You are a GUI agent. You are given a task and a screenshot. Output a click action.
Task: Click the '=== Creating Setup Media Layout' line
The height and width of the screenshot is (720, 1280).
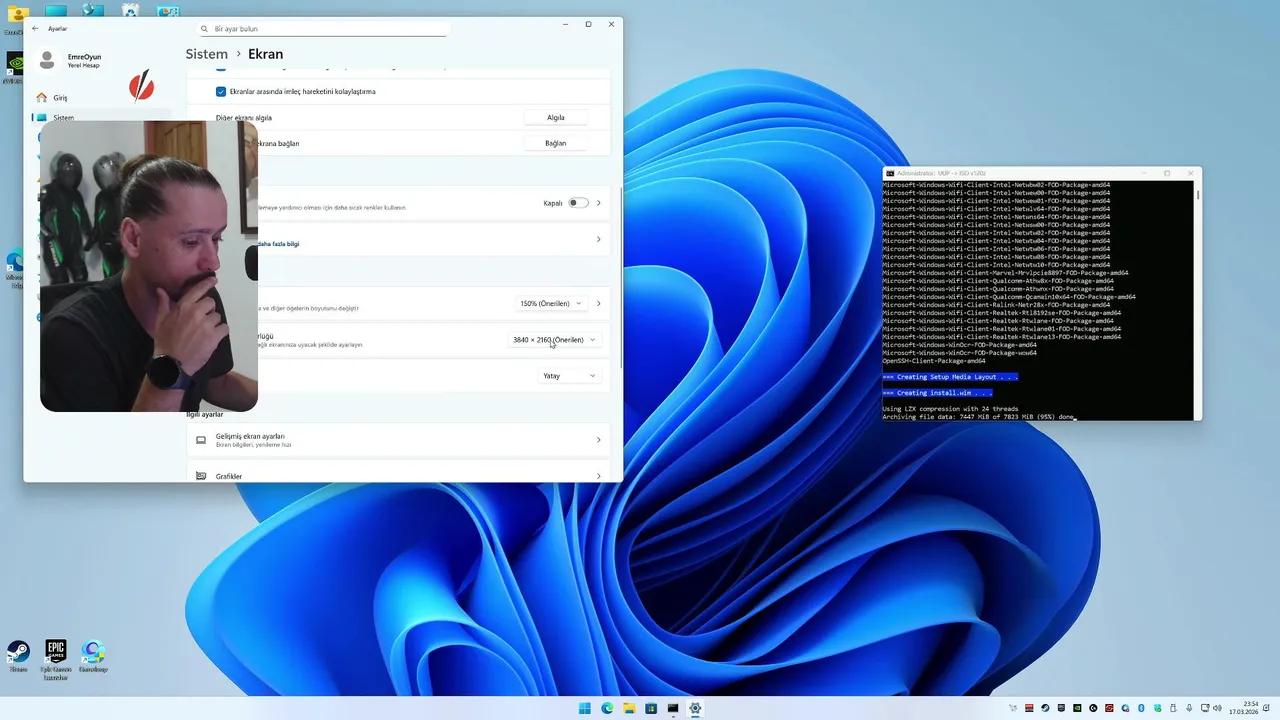pos(950,377)
